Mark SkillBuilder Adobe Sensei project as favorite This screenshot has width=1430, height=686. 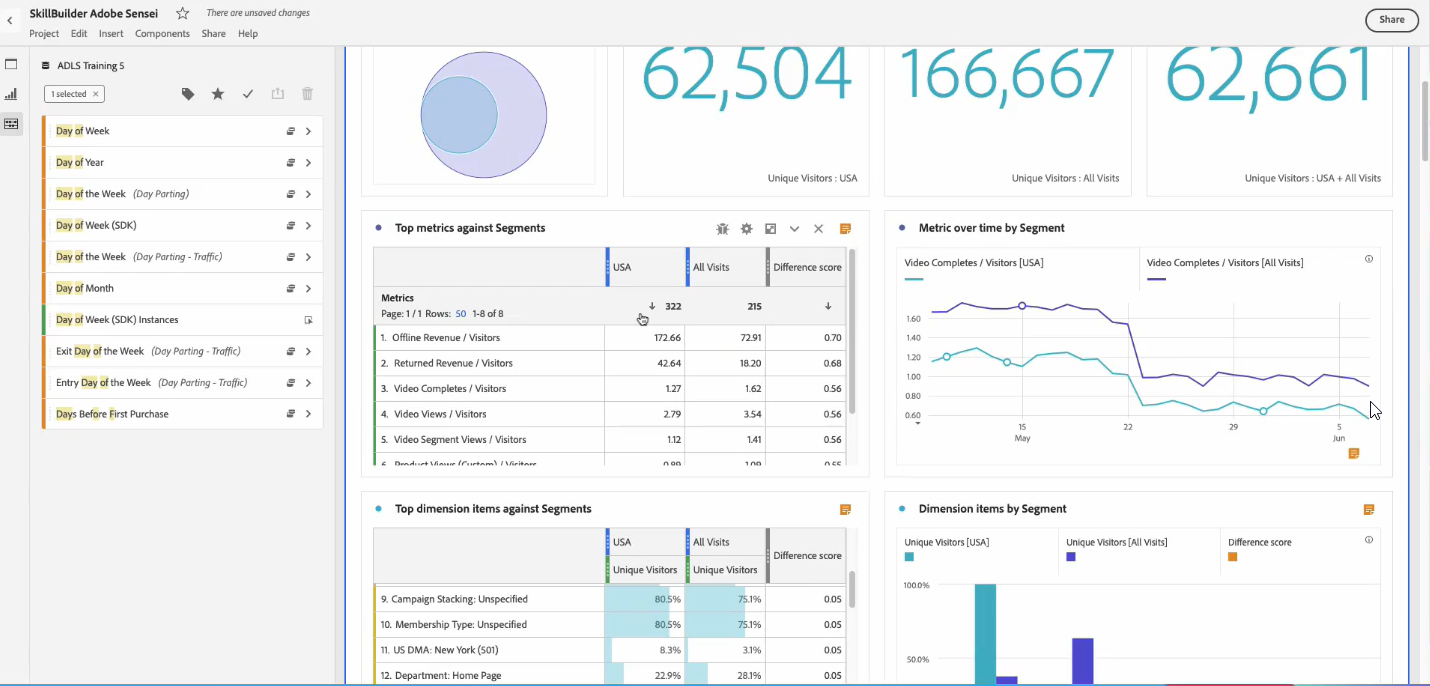coord(181,13)
